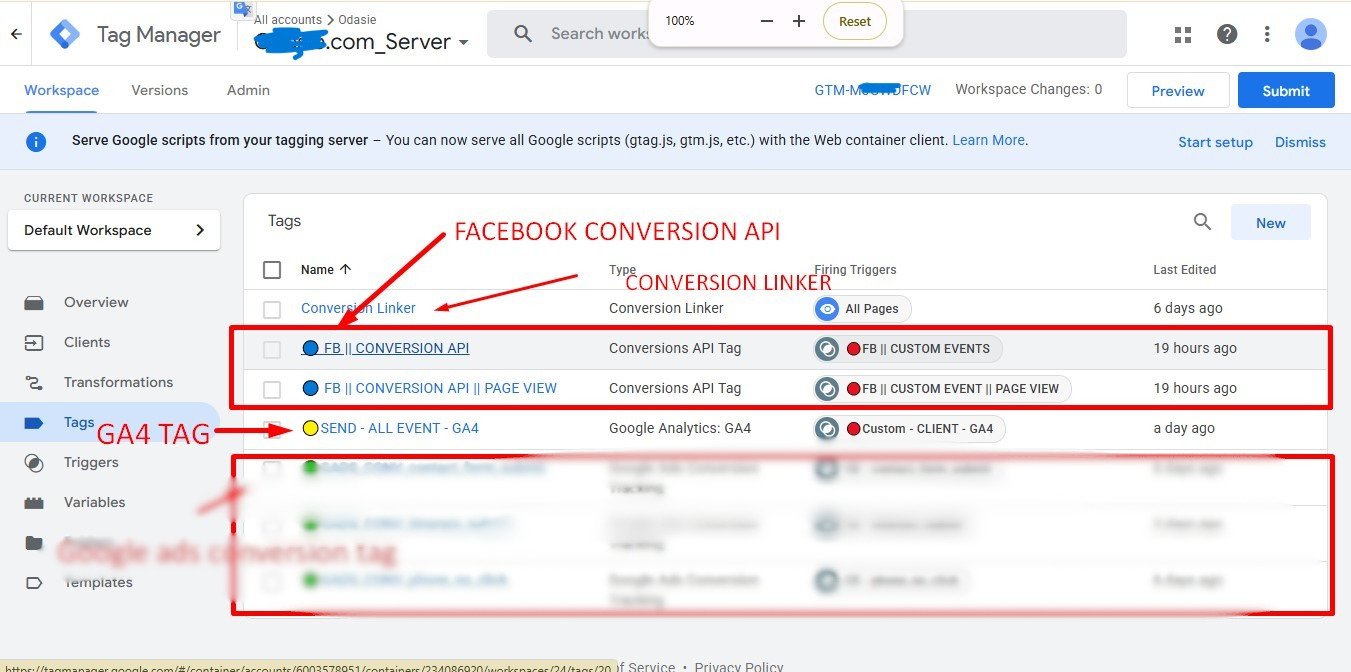Viewport: 1351px width, 672px height.
Task: Zoom in with the plus button
Action: pos(799,21)
